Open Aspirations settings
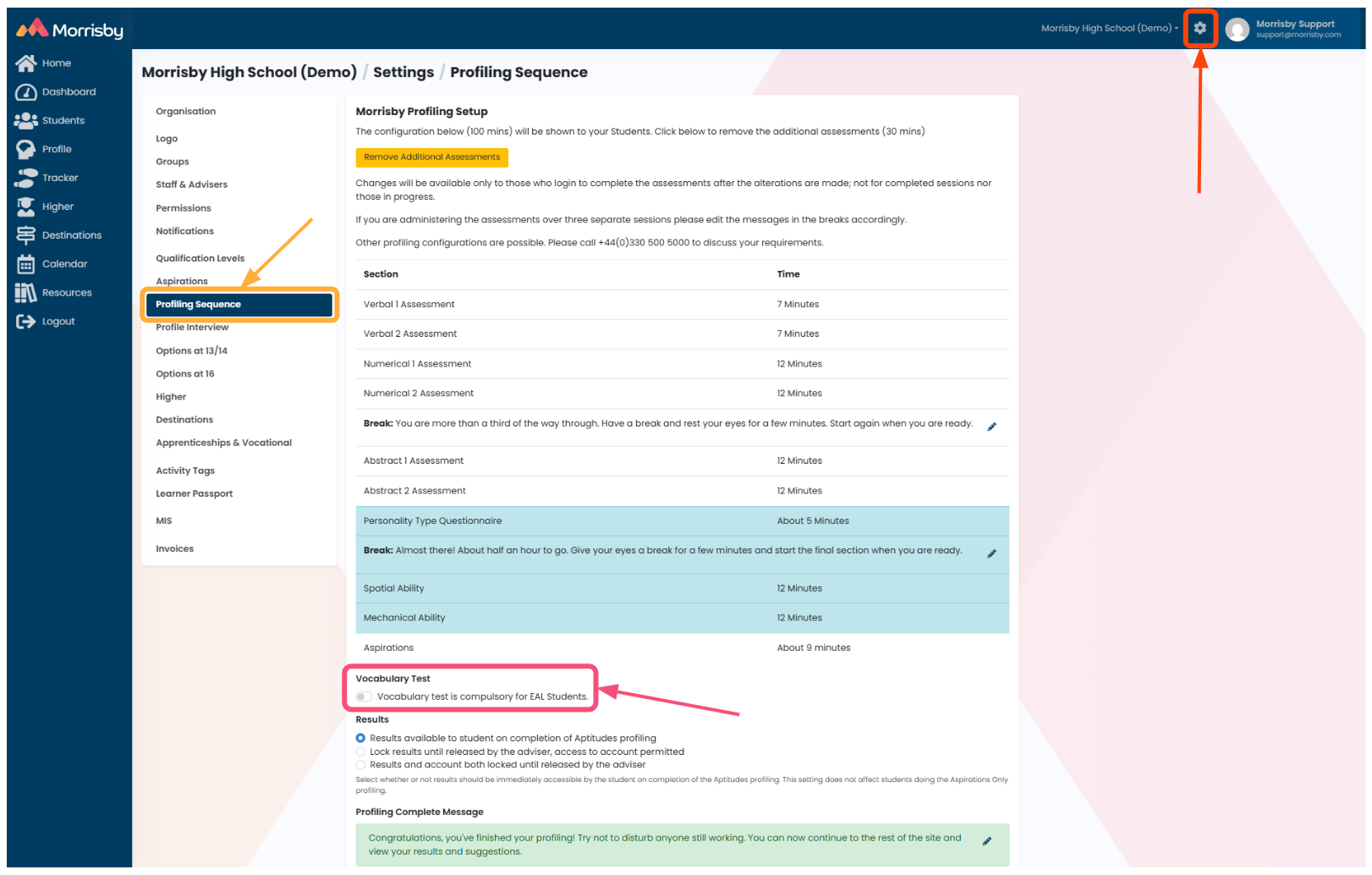Screen dimensions: 1372x875 click(181, 282)
